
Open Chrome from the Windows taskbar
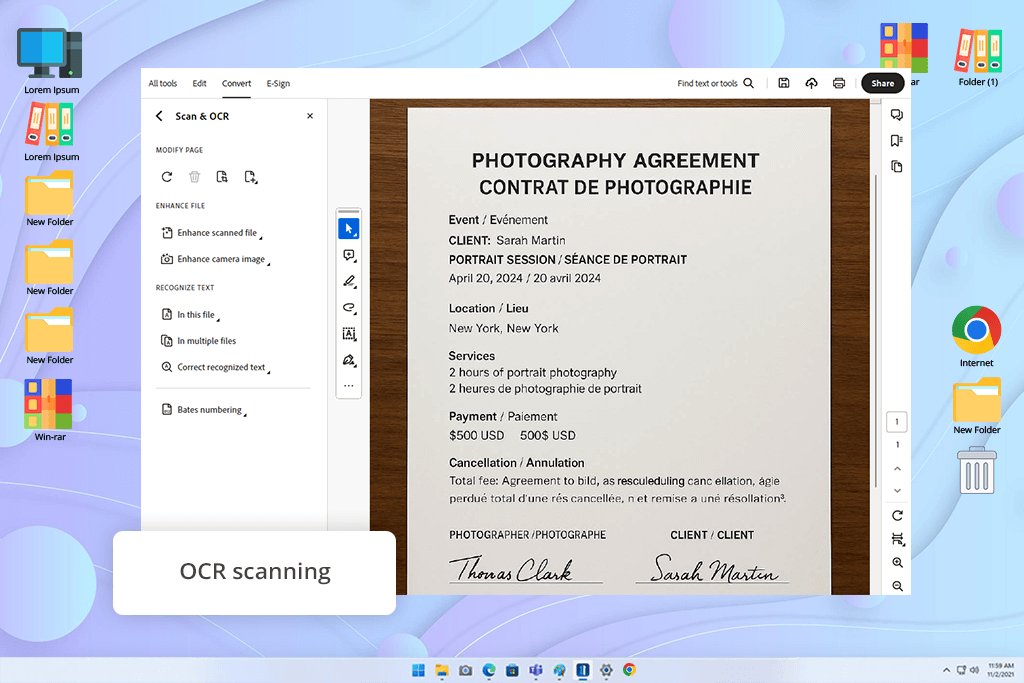629,670
